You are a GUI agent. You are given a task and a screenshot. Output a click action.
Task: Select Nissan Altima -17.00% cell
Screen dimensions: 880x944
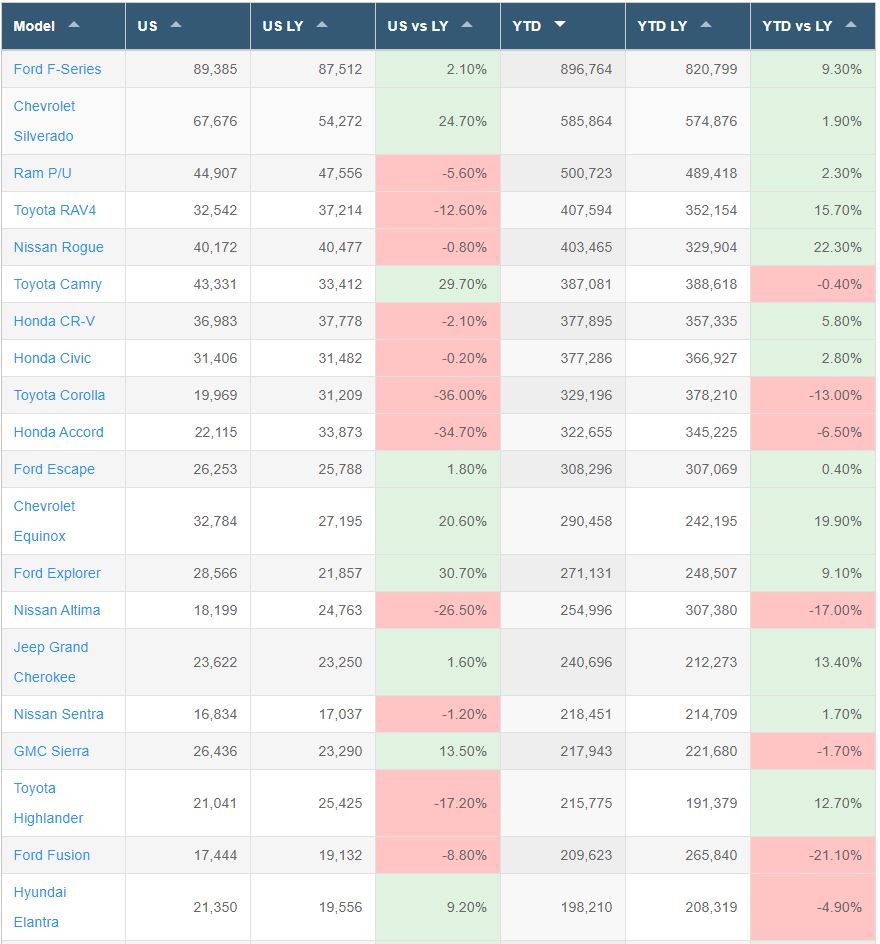pos(813,610)
